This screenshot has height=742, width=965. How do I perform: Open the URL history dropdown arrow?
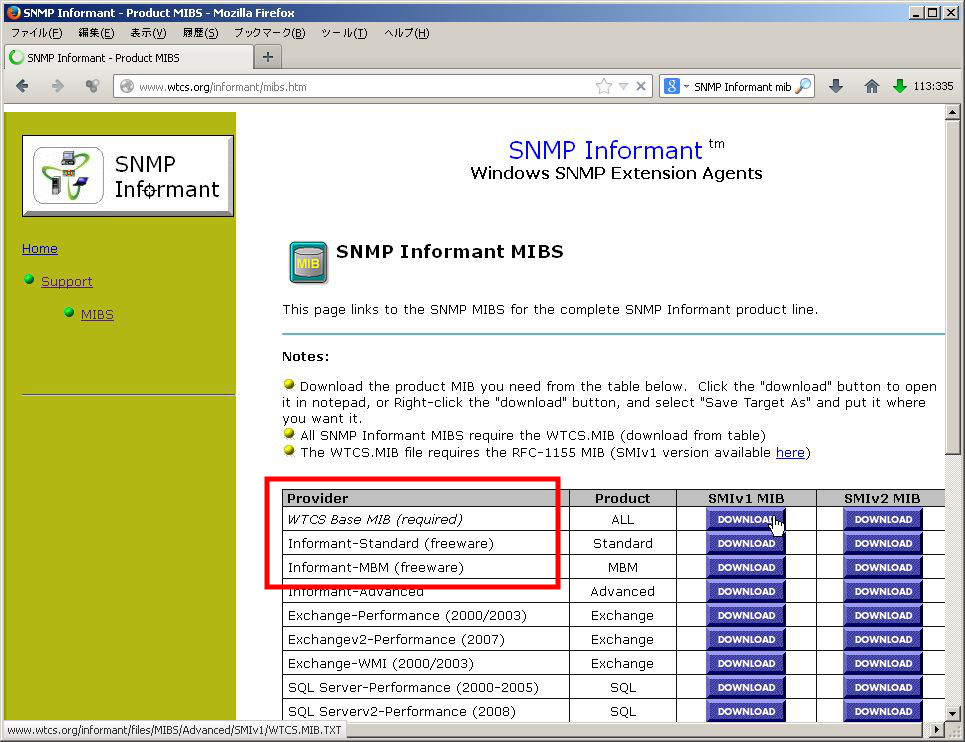coord(623,86)
